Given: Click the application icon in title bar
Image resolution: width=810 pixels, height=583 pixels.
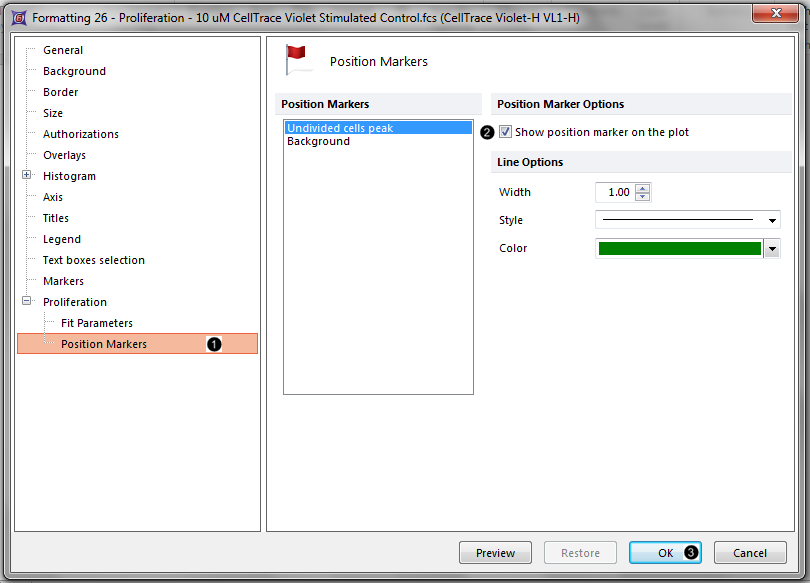Looking at the screenshot, I should point(18,17).
